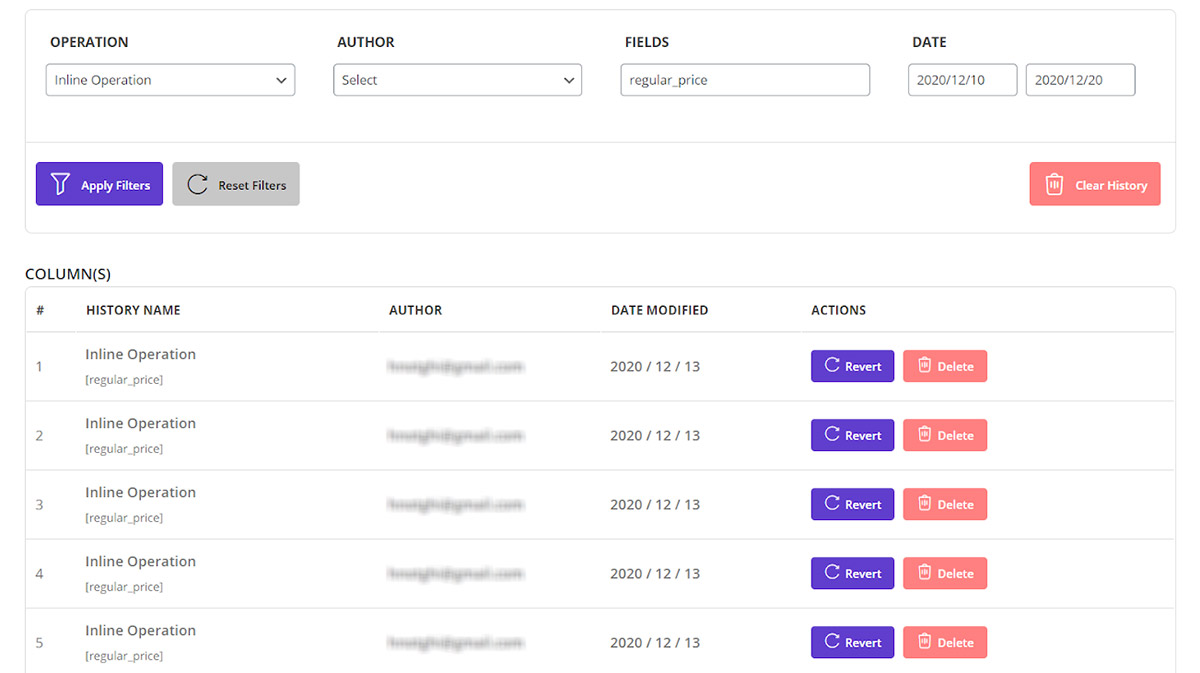Click the revert arrow icon in row 1
The height and width of the screenshot is (673, 1200).
tap(831, 366)
